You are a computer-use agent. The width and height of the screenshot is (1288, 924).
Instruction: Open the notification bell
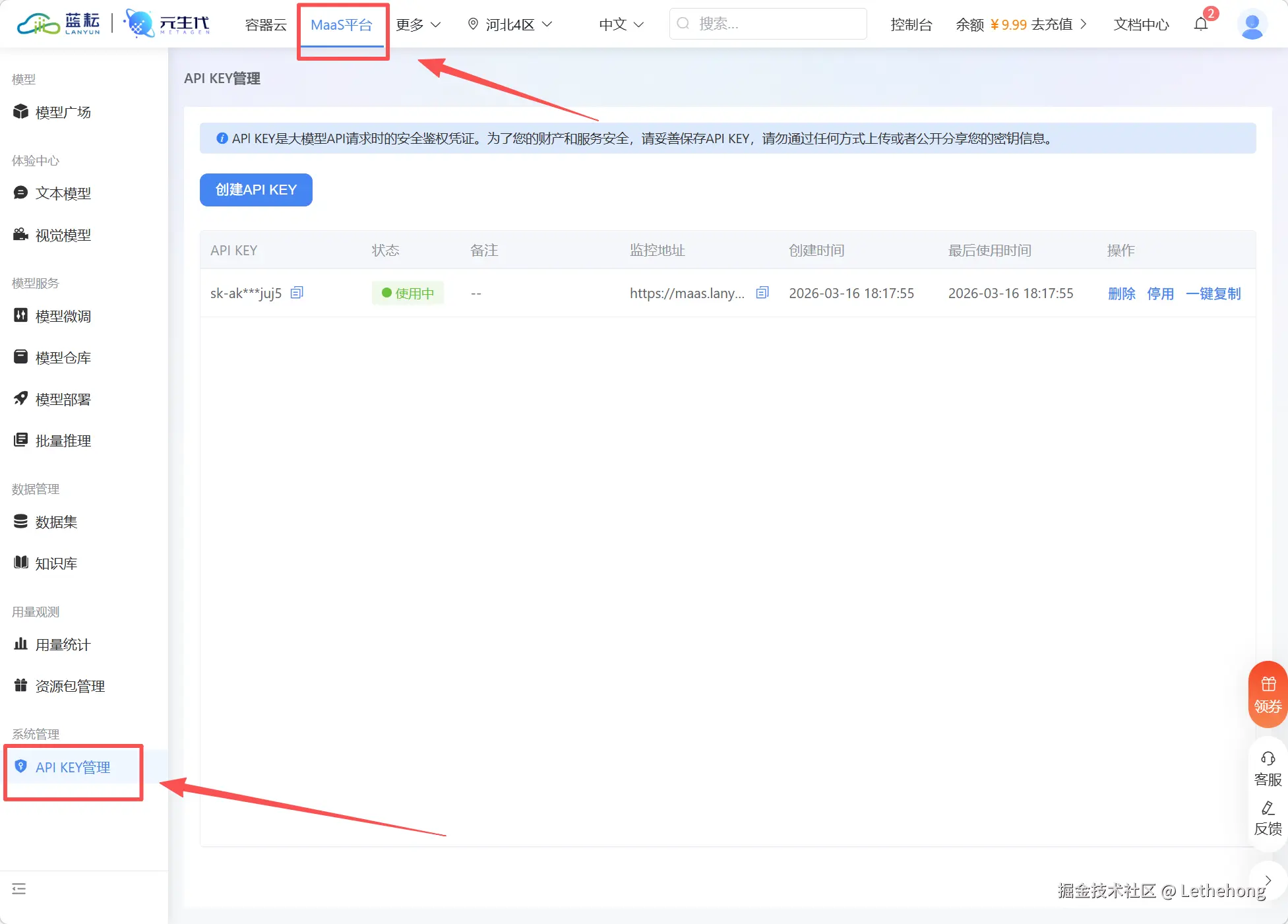click(1201, 24)
